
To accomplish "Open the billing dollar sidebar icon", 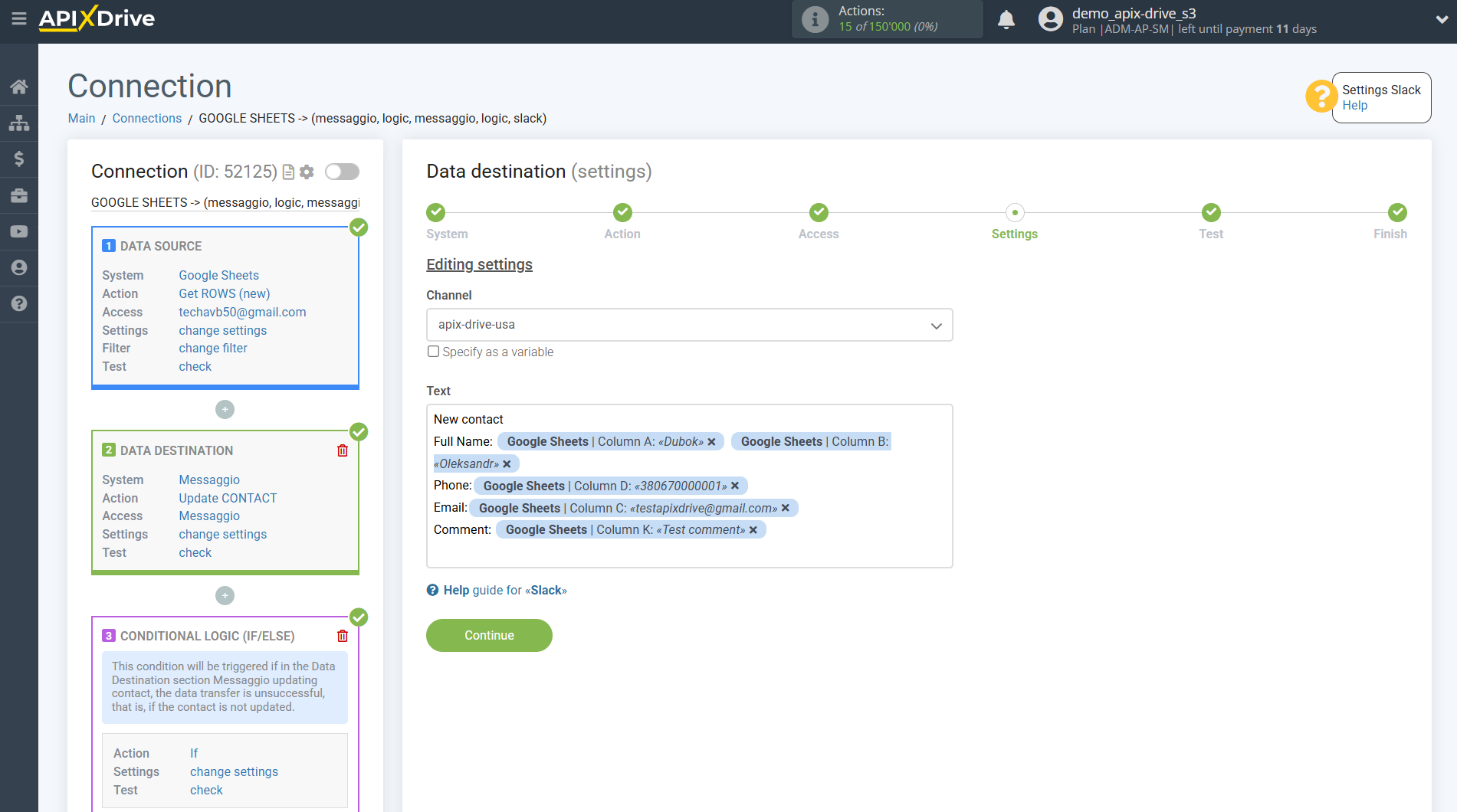I will (19, 159).
